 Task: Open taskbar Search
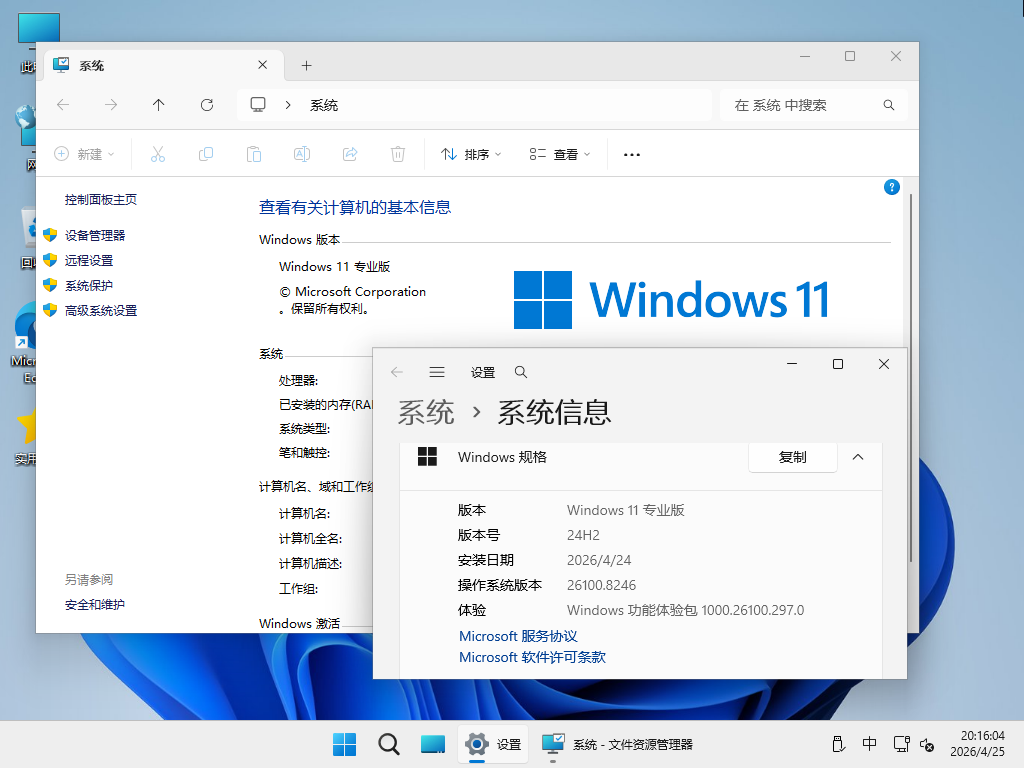(389, 744)
